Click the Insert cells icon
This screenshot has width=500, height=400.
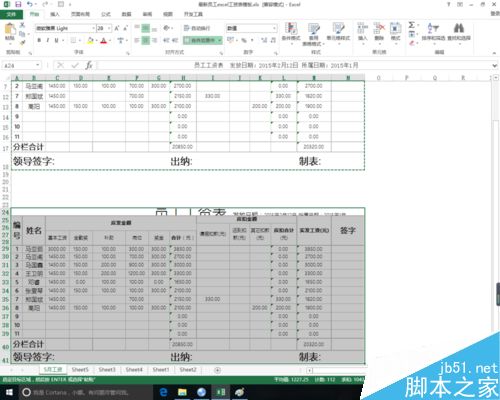point(362,29)
